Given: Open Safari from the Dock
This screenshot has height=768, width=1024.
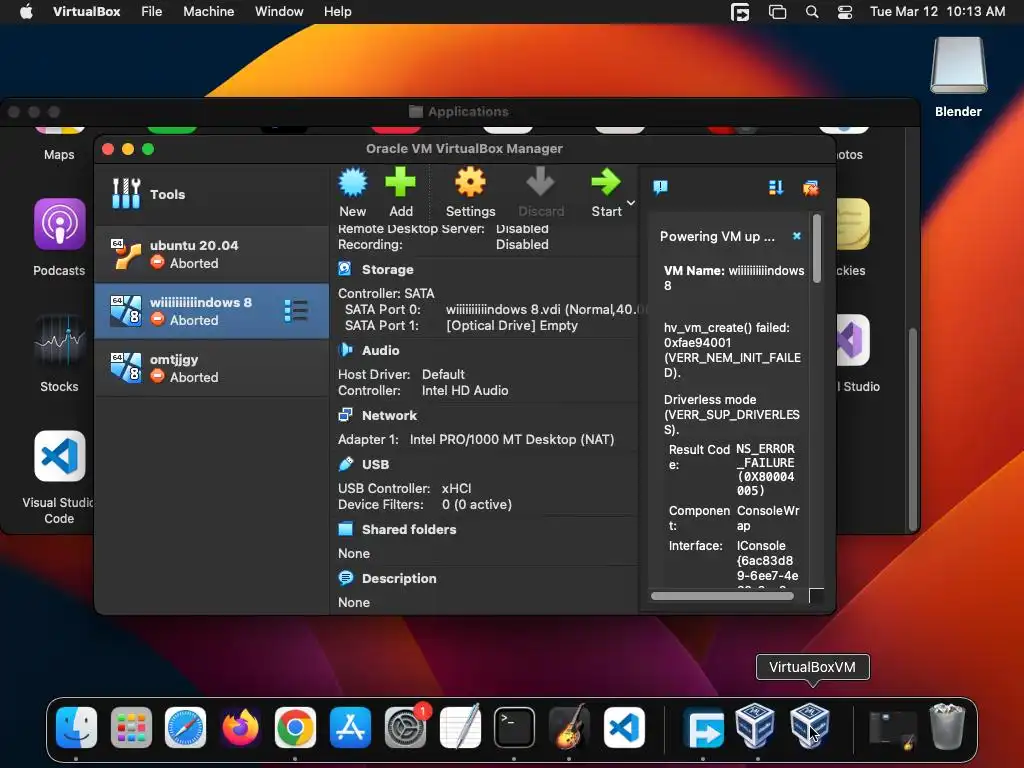Looking at the screenshot, I should 185,727.
